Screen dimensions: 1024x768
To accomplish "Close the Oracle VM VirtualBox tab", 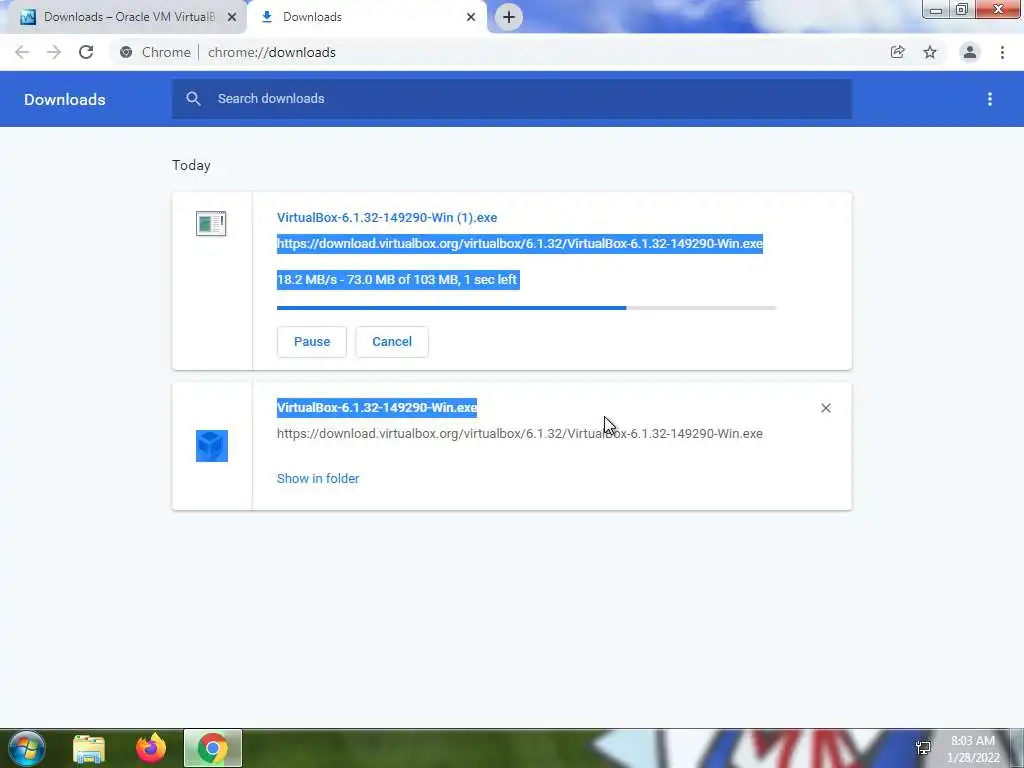I will pyautogui.click(x=232, y=17).
